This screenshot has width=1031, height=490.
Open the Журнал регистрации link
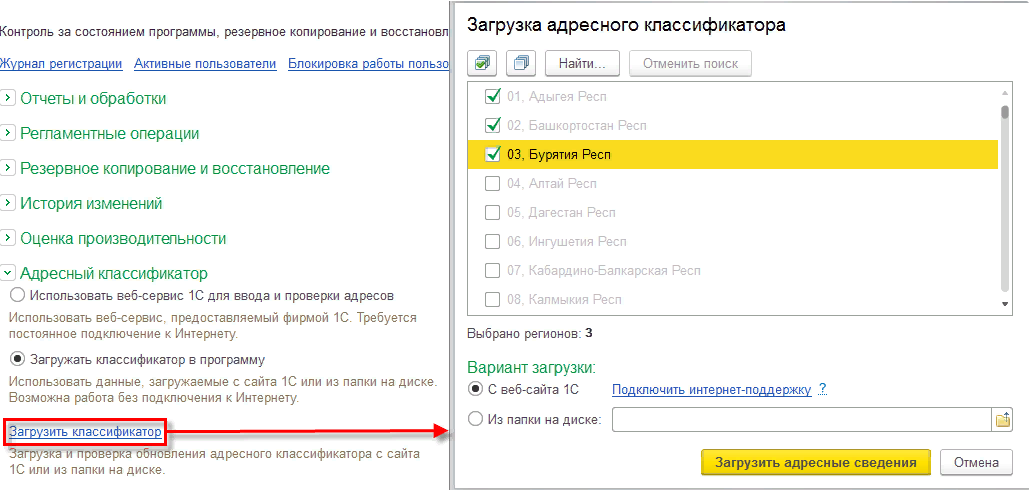(x=61, y=64)
